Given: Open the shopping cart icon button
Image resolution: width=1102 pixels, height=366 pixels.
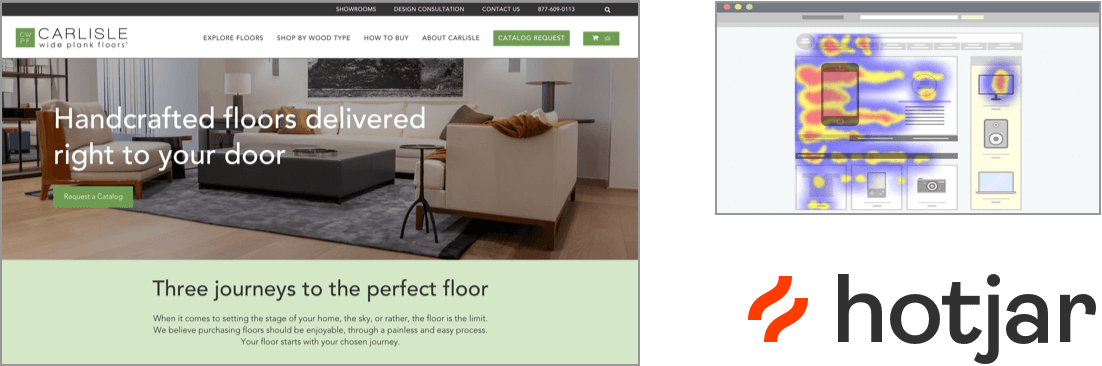Looking at the screenshot, I should pyautogui.click(x=601, y=38).
